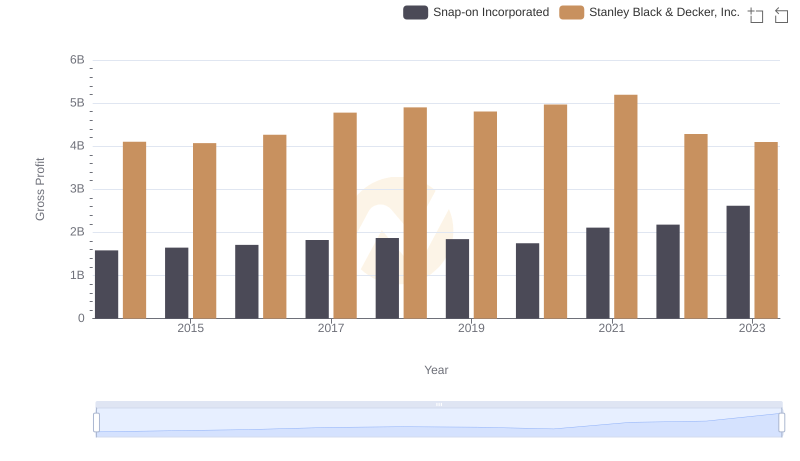This screenshot has width=800, height=461.
Task: Click the 2017 Stanley Black & Decker bar
Action: [x=345, y=215]
